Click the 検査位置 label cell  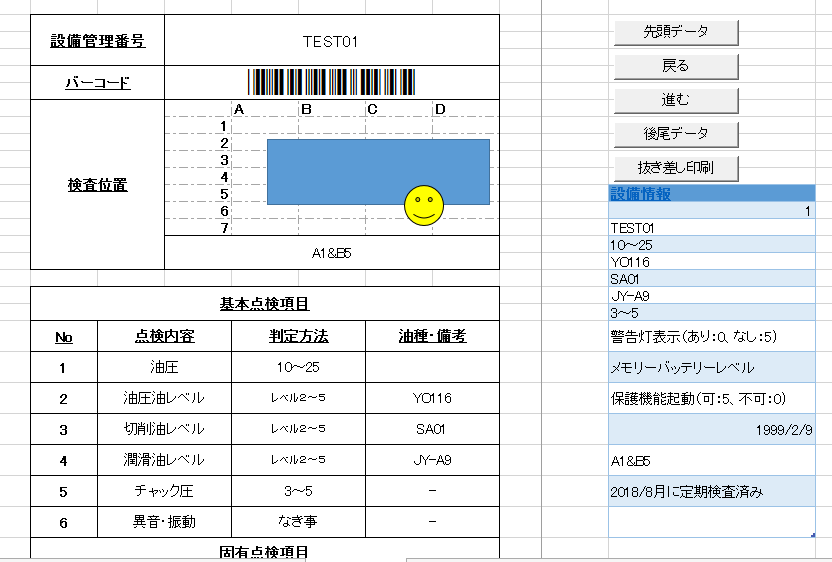[x=97, y=185]
